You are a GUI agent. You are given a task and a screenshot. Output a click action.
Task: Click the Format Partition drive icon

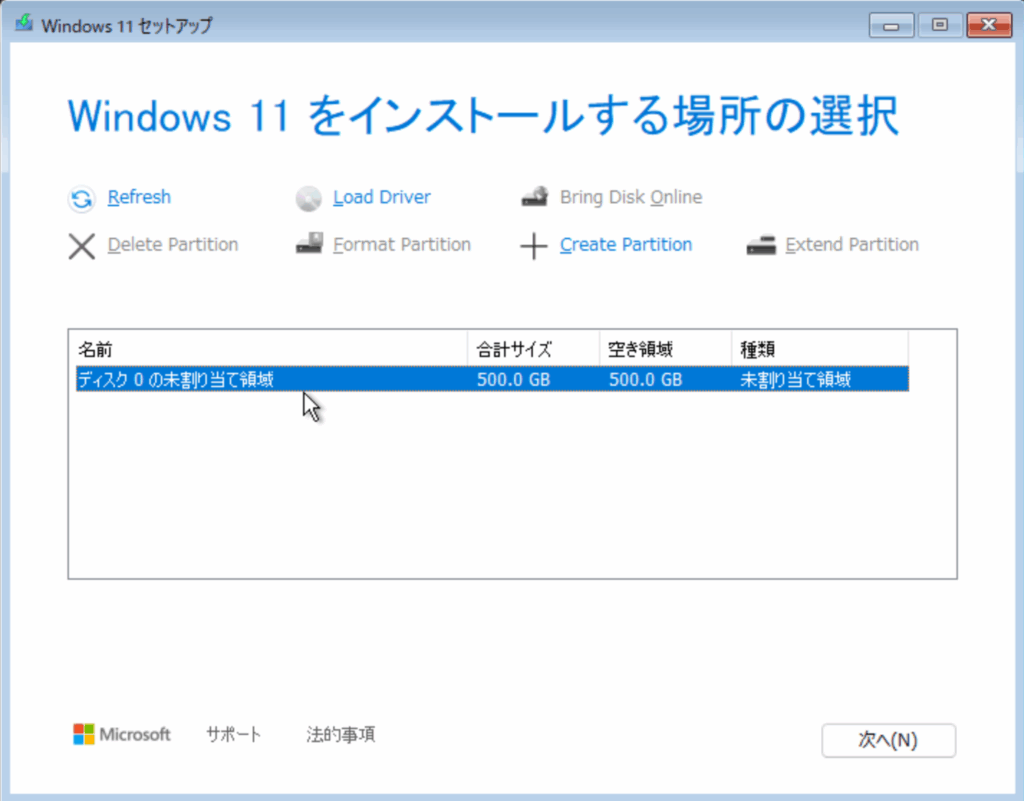click(308, 245)
